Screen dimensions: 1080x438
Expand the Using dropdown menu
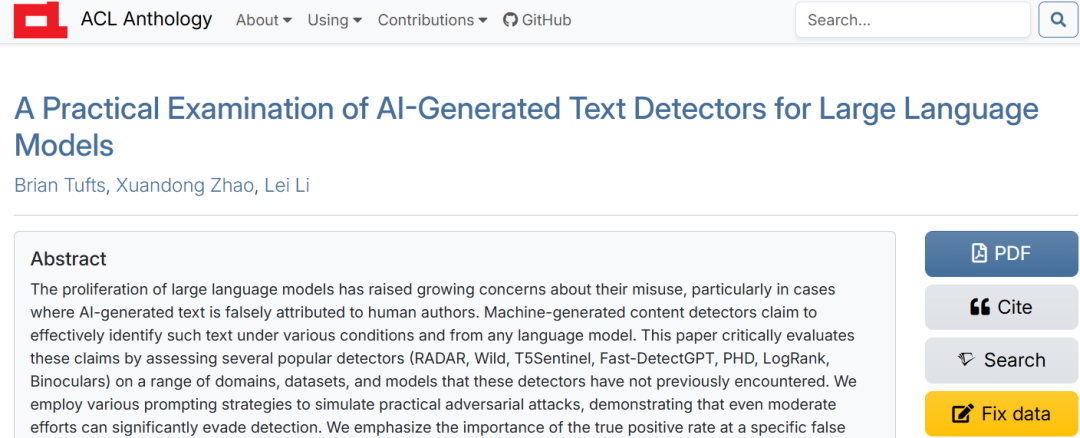click(x=335, y=20)
